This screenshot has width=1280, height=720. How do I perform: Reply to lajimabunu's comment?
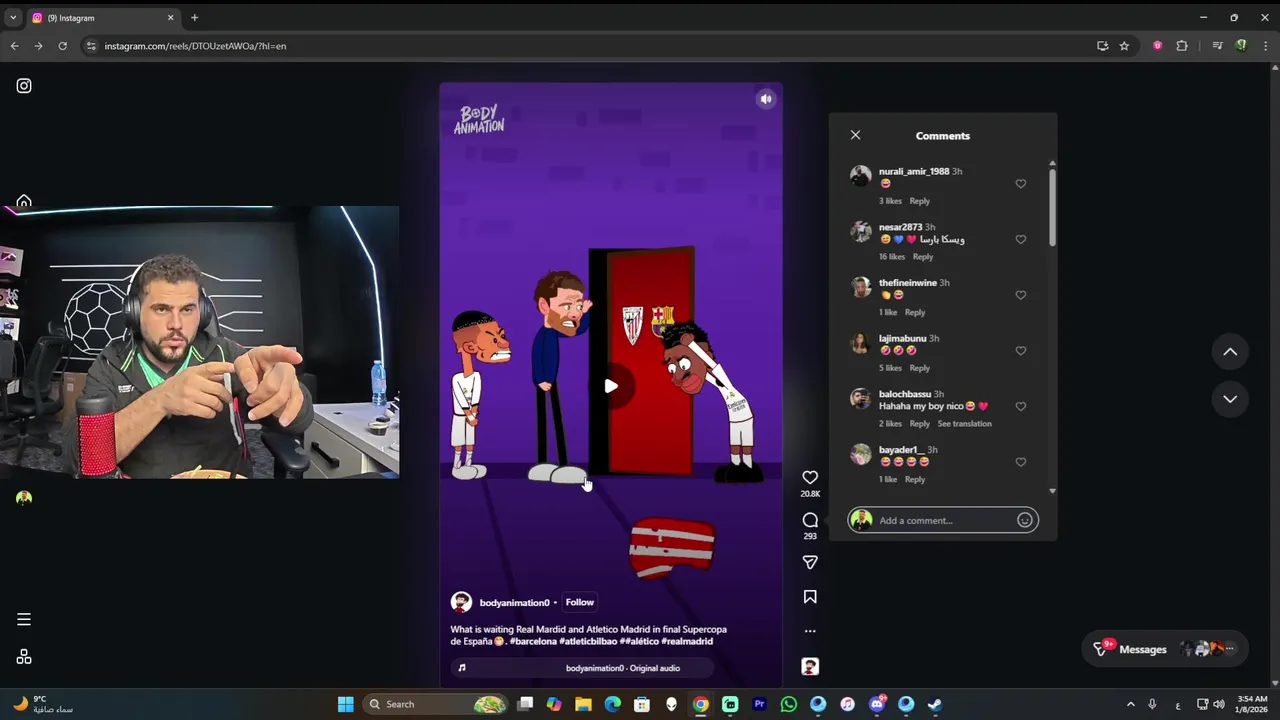(x=920, y=368)
